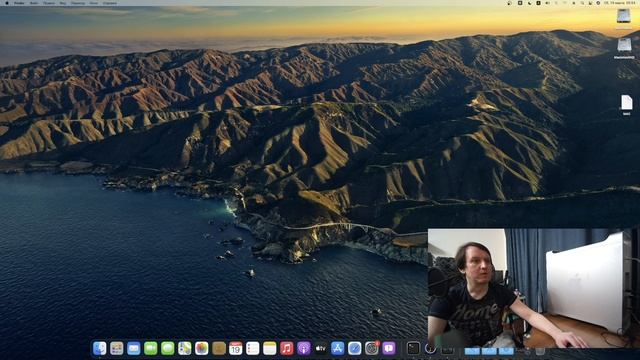This screenshot has height=360, width=640.
Task: Open the Help (Справка) menu
Action: pyautogui.click(x=109, y=3)
